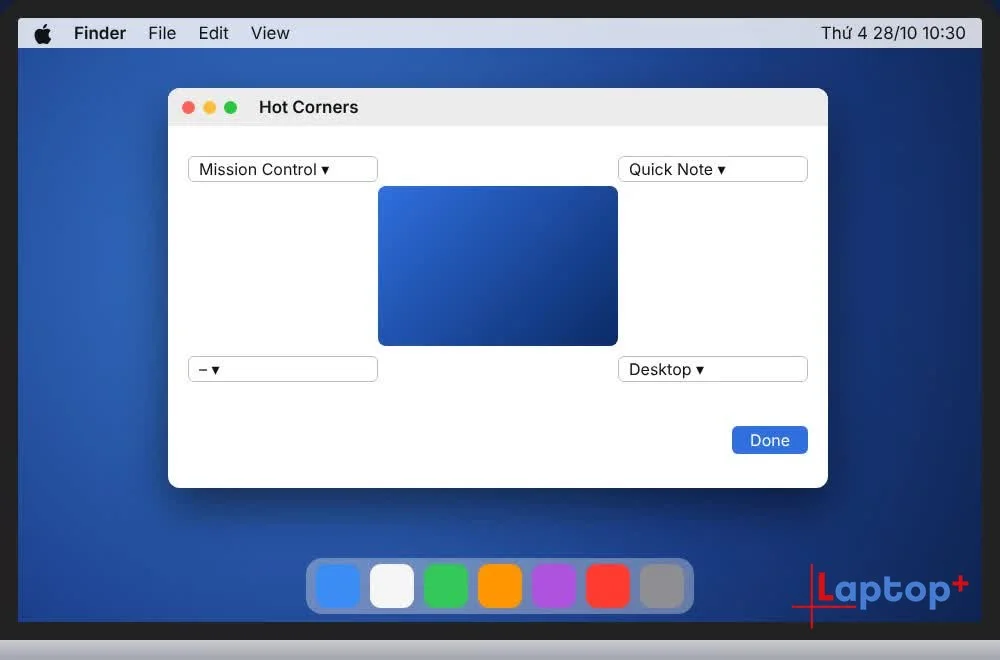The image size is (1000, 660).
Task: Open the Finder menu
Action: coord(99,33)
